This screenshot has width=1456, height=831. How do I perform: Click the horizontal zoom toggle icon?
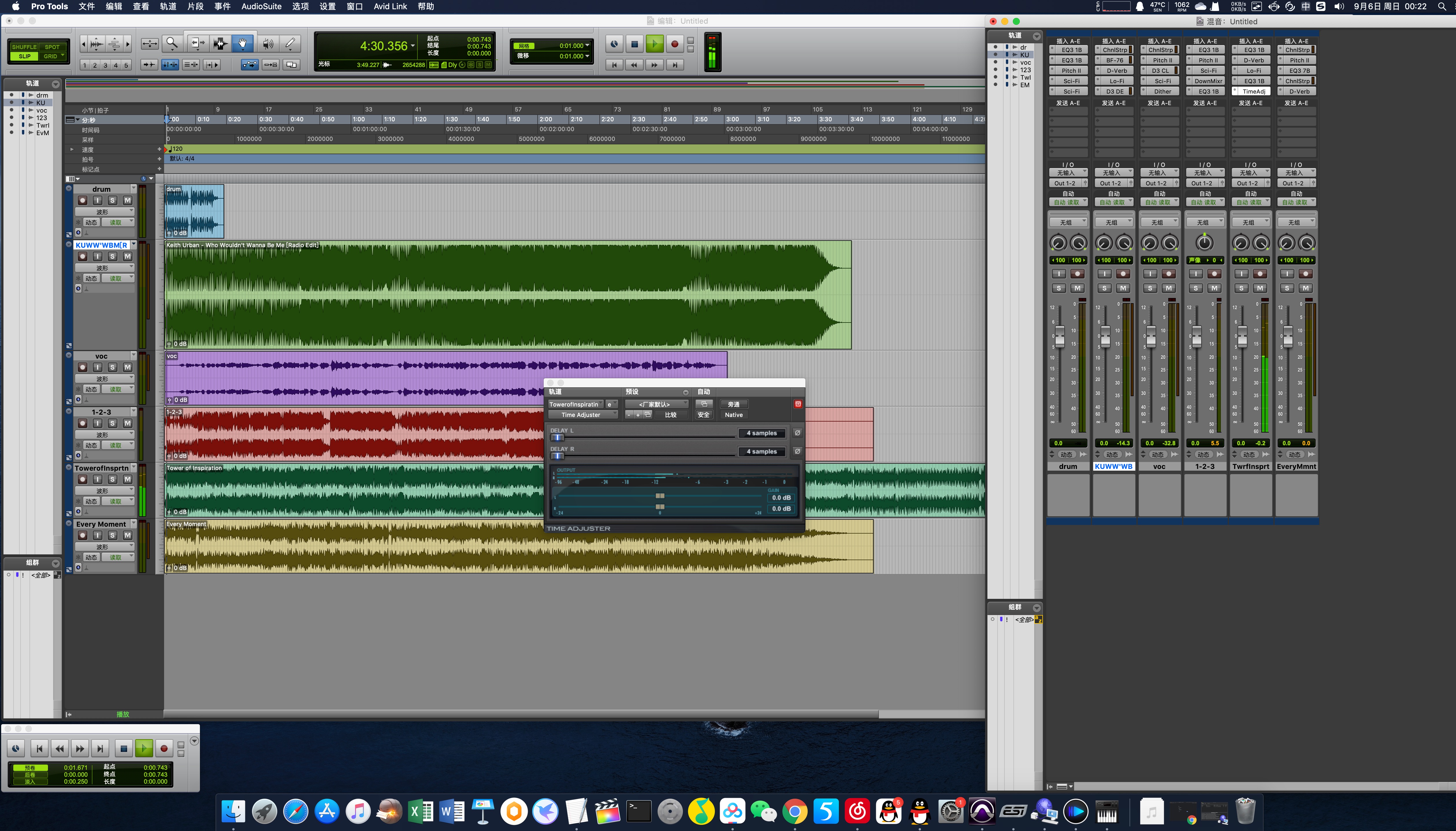(x=150, y=44)
